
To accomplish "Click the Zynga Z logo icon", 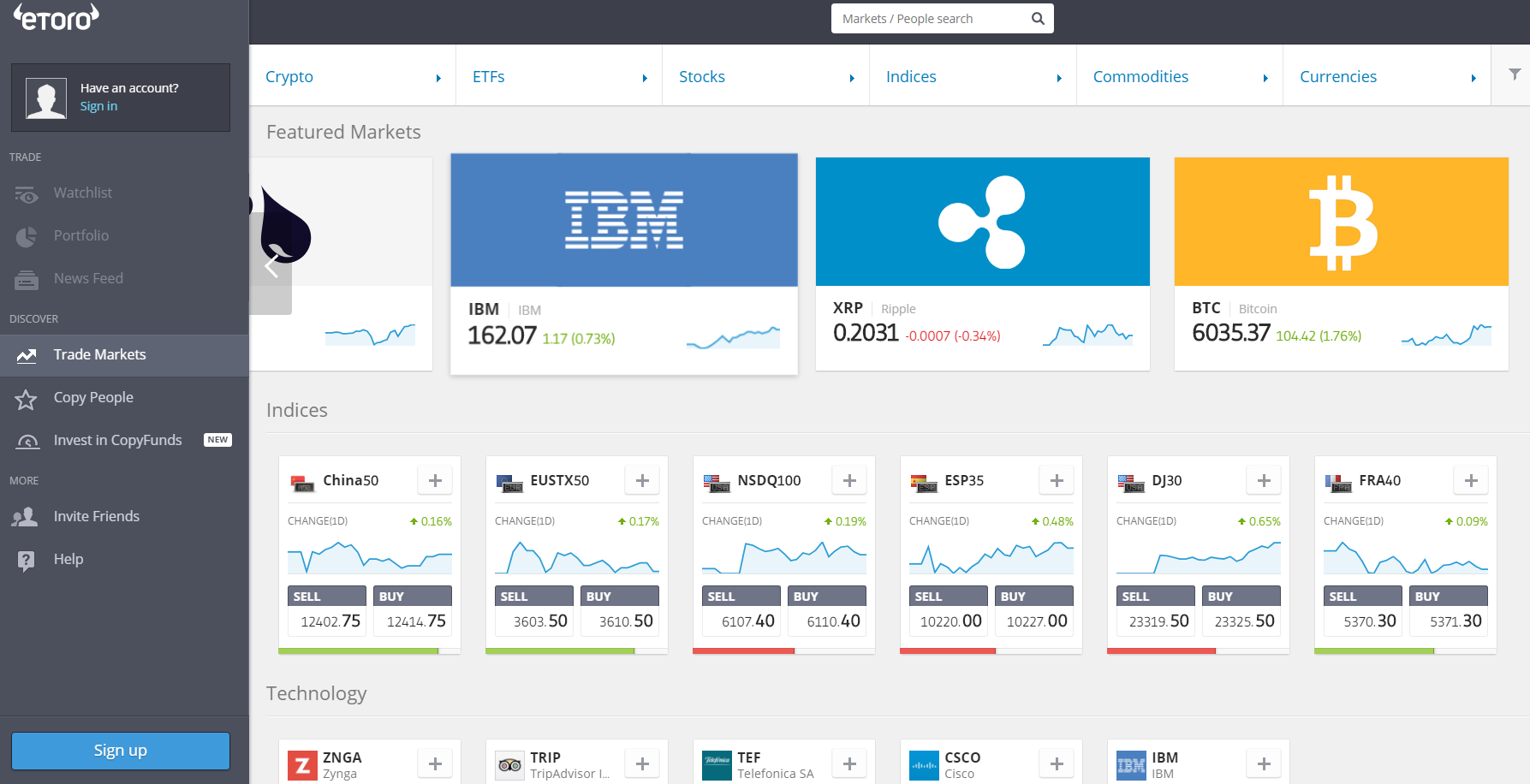I will (x=302, y=765).
